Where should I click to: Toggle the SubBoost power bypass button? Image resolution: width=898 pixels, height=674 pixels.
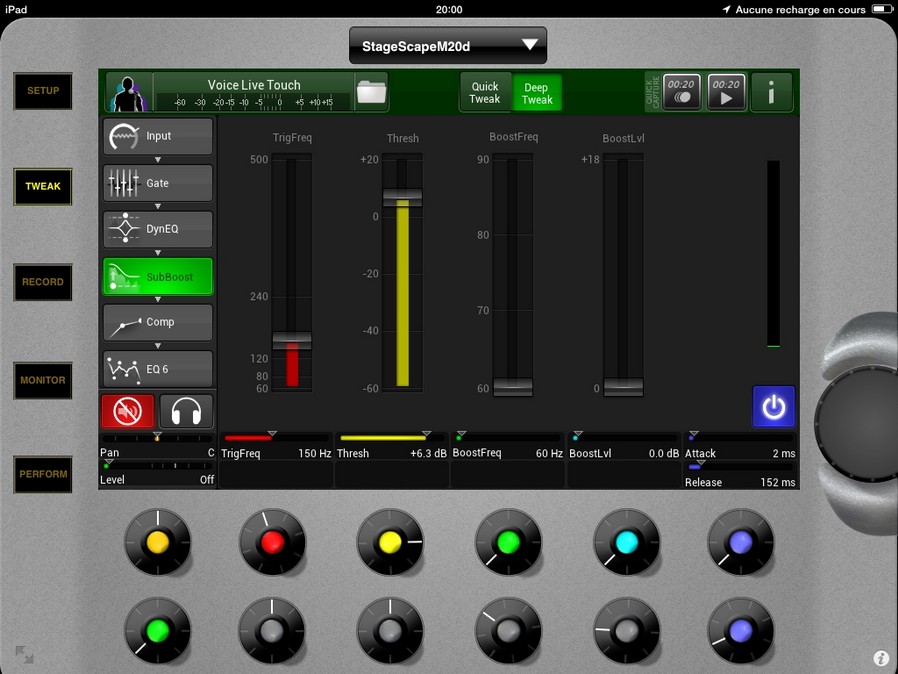point(773,407)
